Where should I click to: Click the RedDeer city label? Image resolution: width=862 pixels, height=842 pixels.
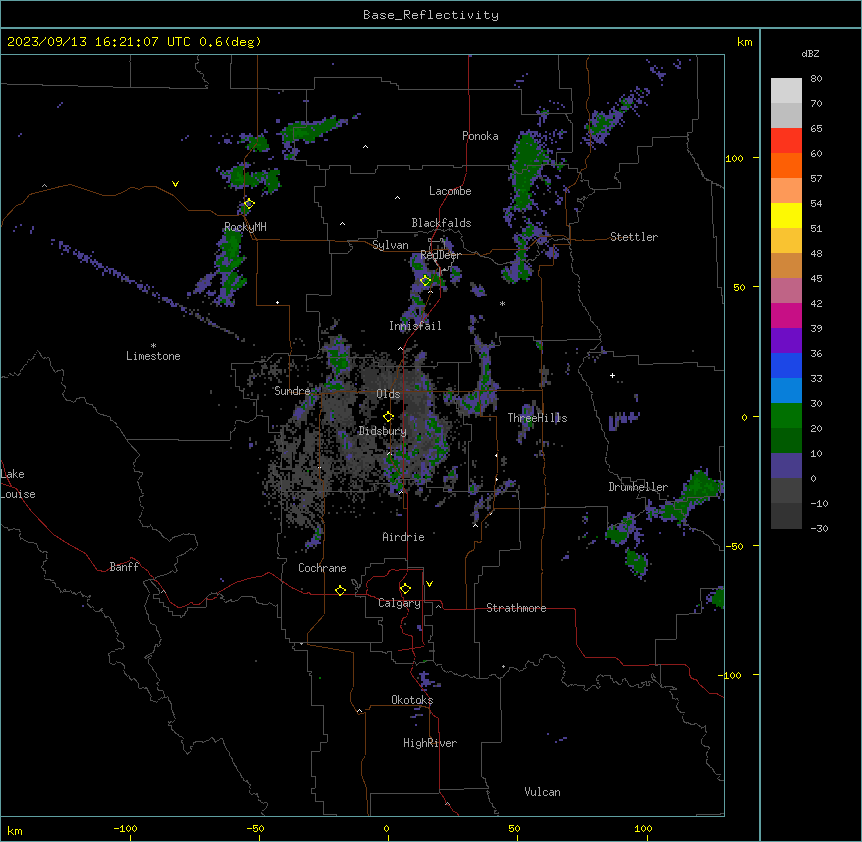(440, 255)
